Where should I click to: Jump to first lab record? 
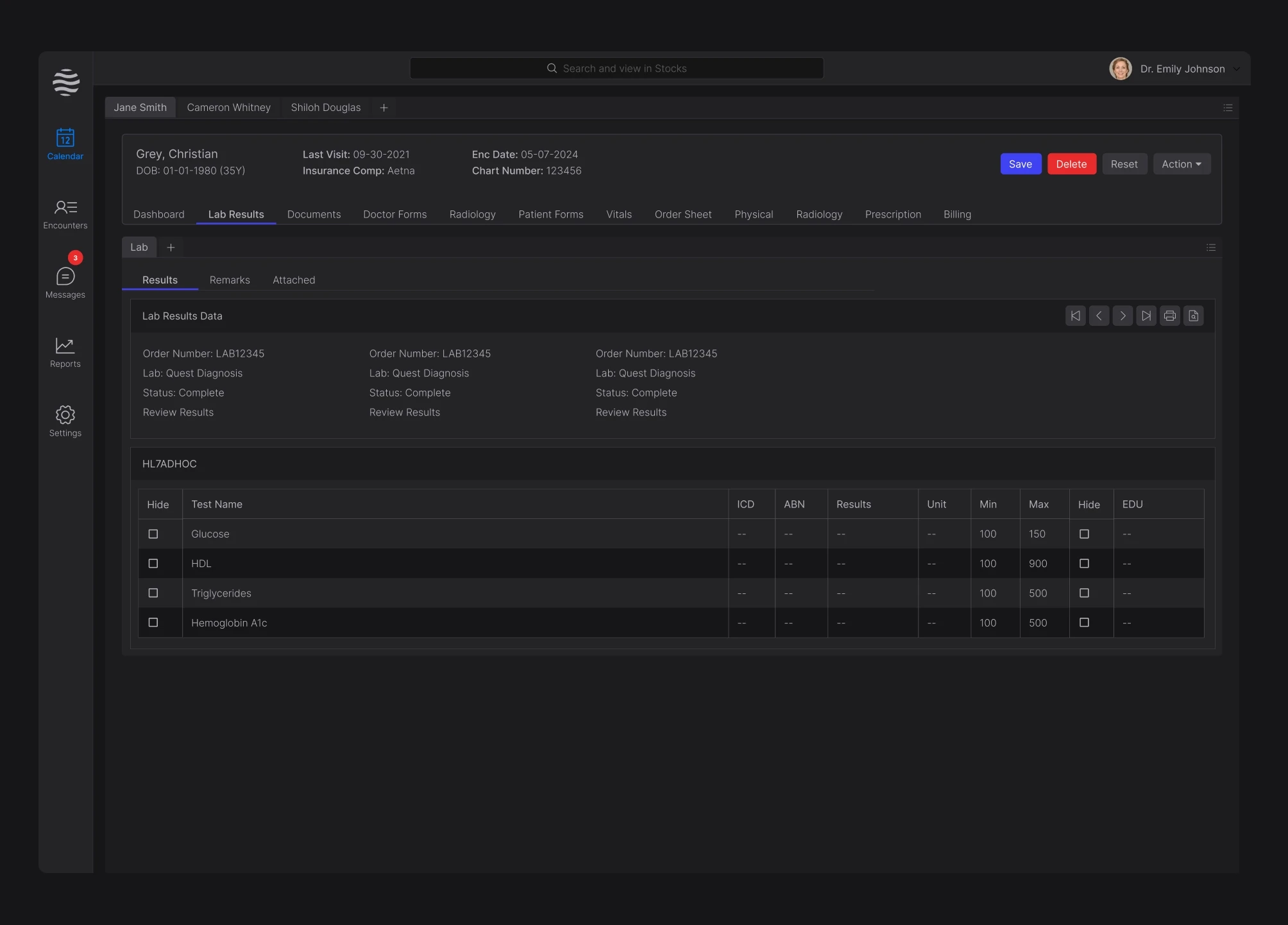pyautogui.click(x=1075, y=316)
